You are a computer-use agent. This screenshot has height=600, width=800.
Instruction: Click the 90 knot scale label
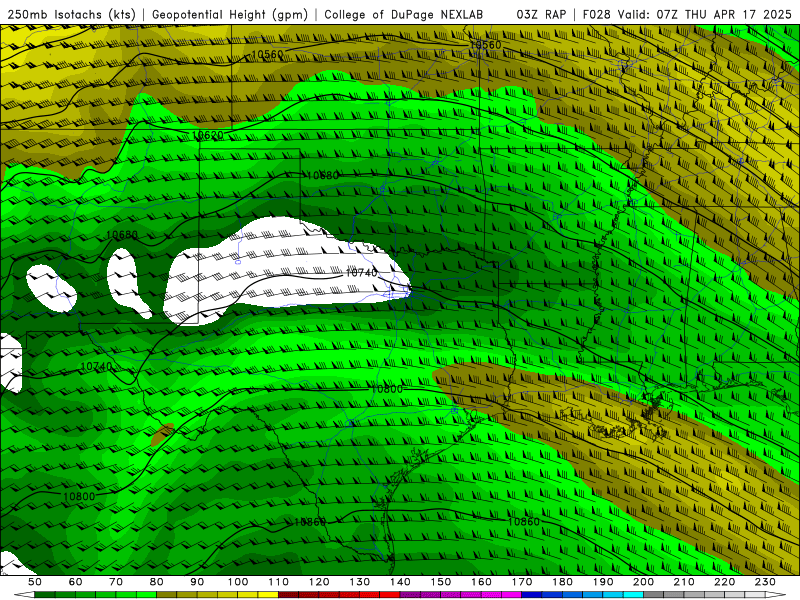click(x=197, y=582)
